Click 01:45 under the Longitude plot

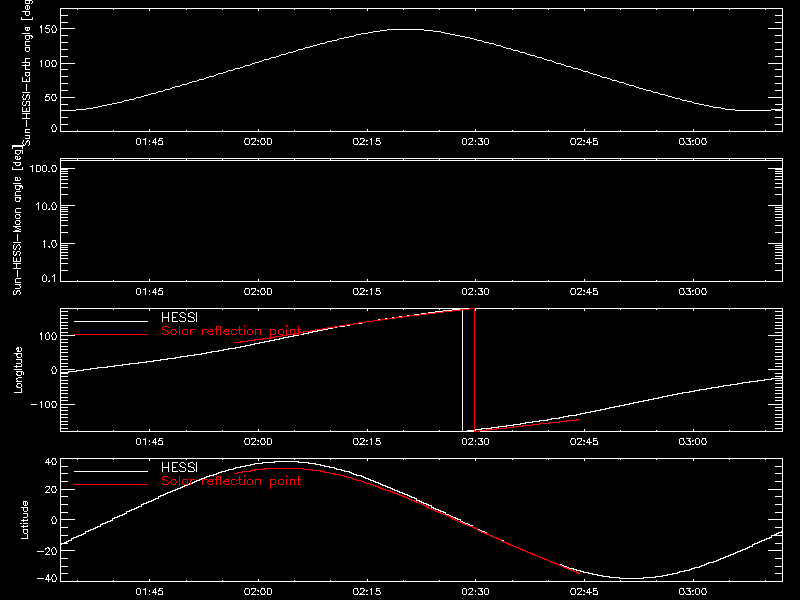click(149, 442)
